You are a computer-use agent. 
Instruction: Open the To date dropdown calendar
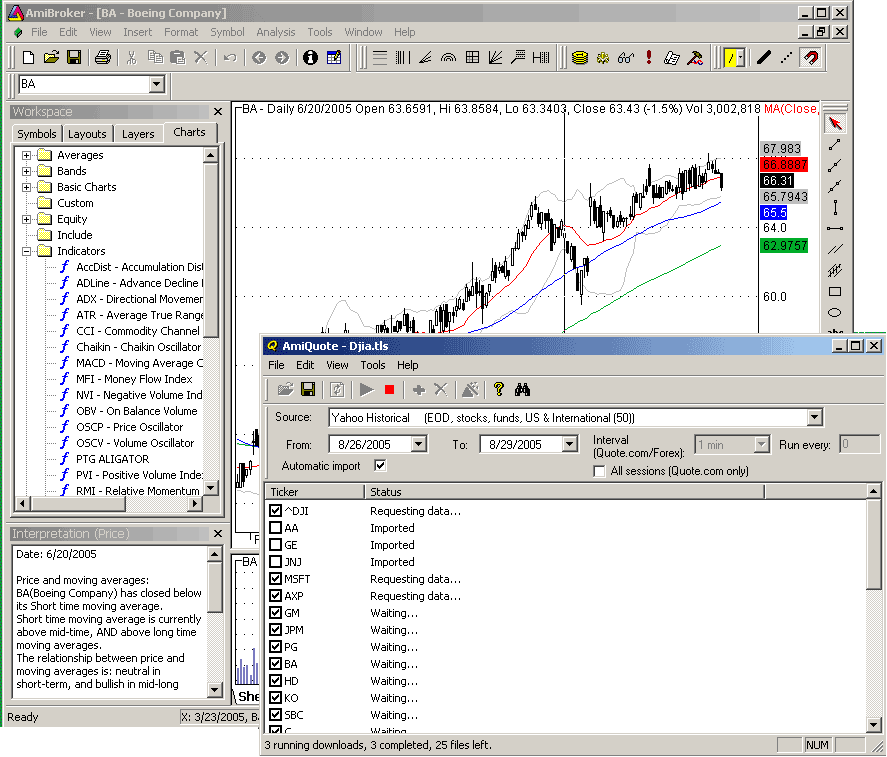[570, 444]
